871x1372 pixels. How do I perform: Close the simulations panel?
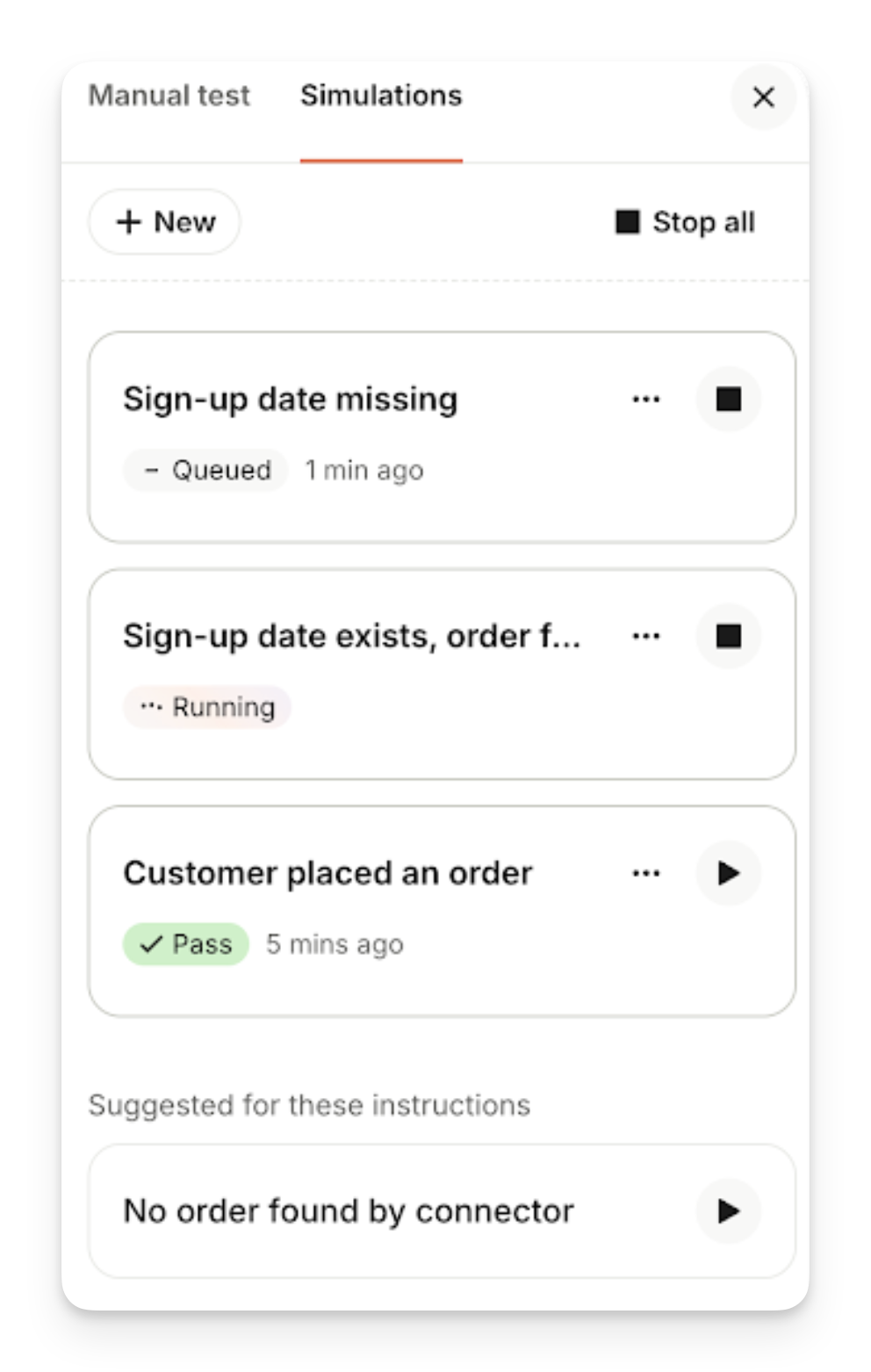coord(763,97)
